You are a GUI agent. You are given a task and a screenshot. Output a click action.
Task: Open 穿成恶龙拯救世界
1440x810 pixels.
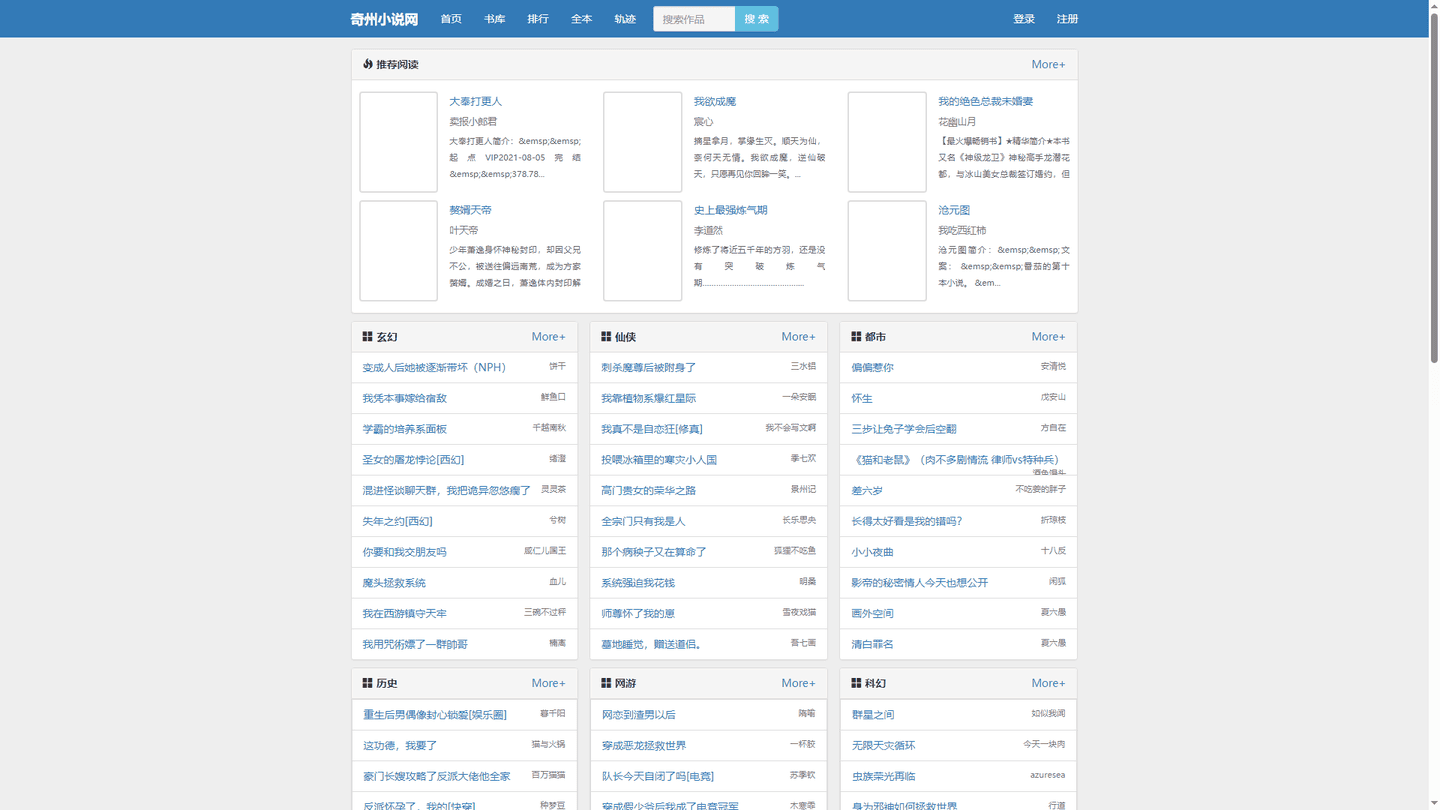point(643,745)
